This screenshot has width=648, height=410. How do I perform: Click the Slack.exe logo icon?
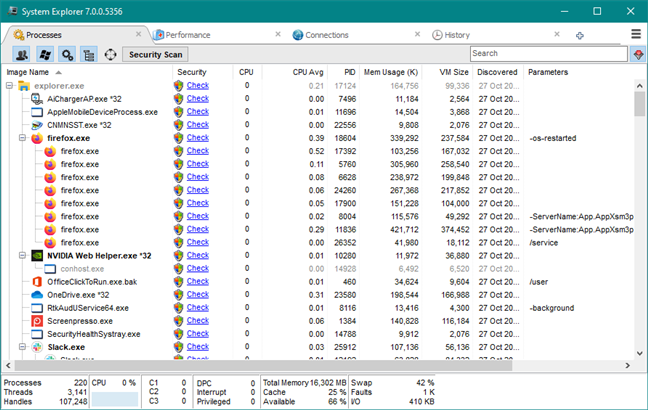pyautogui.click(x=37, y=347)
